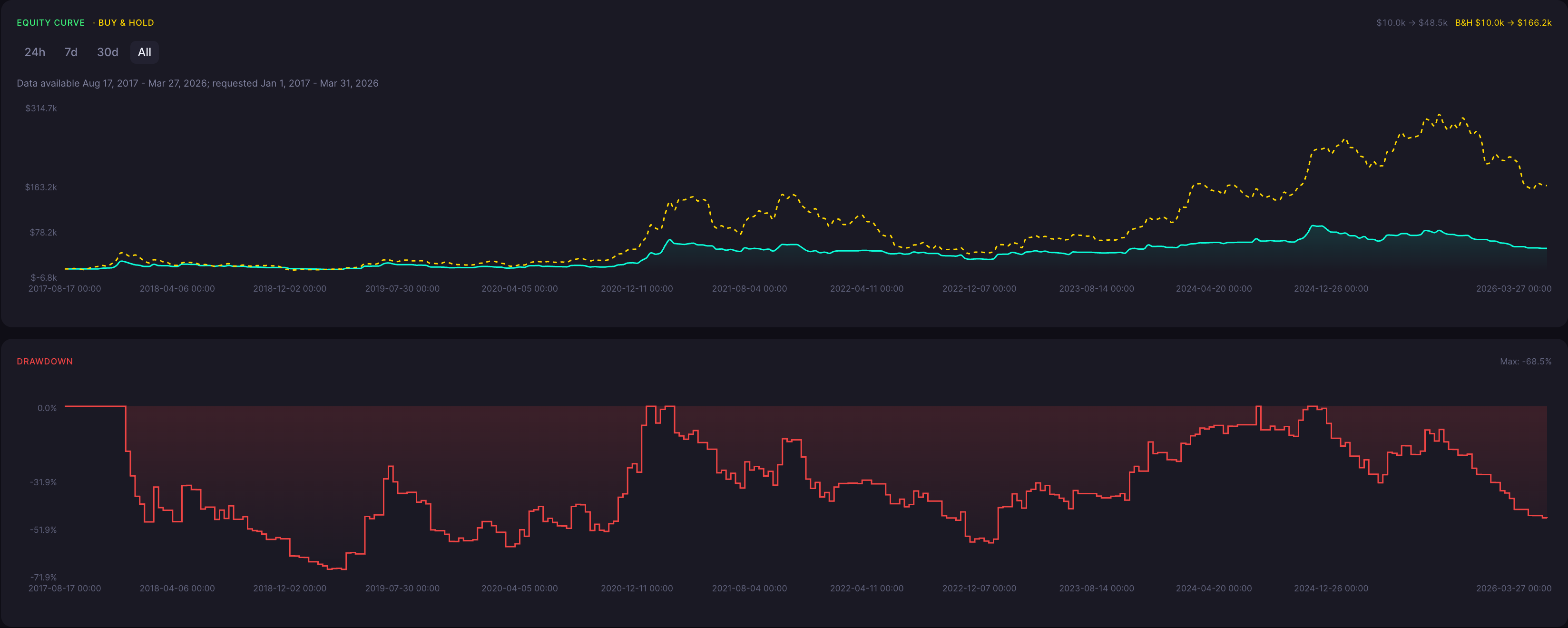Click the DRAWDOWN panel title
1568x628 pixels.
click(44, 362)
